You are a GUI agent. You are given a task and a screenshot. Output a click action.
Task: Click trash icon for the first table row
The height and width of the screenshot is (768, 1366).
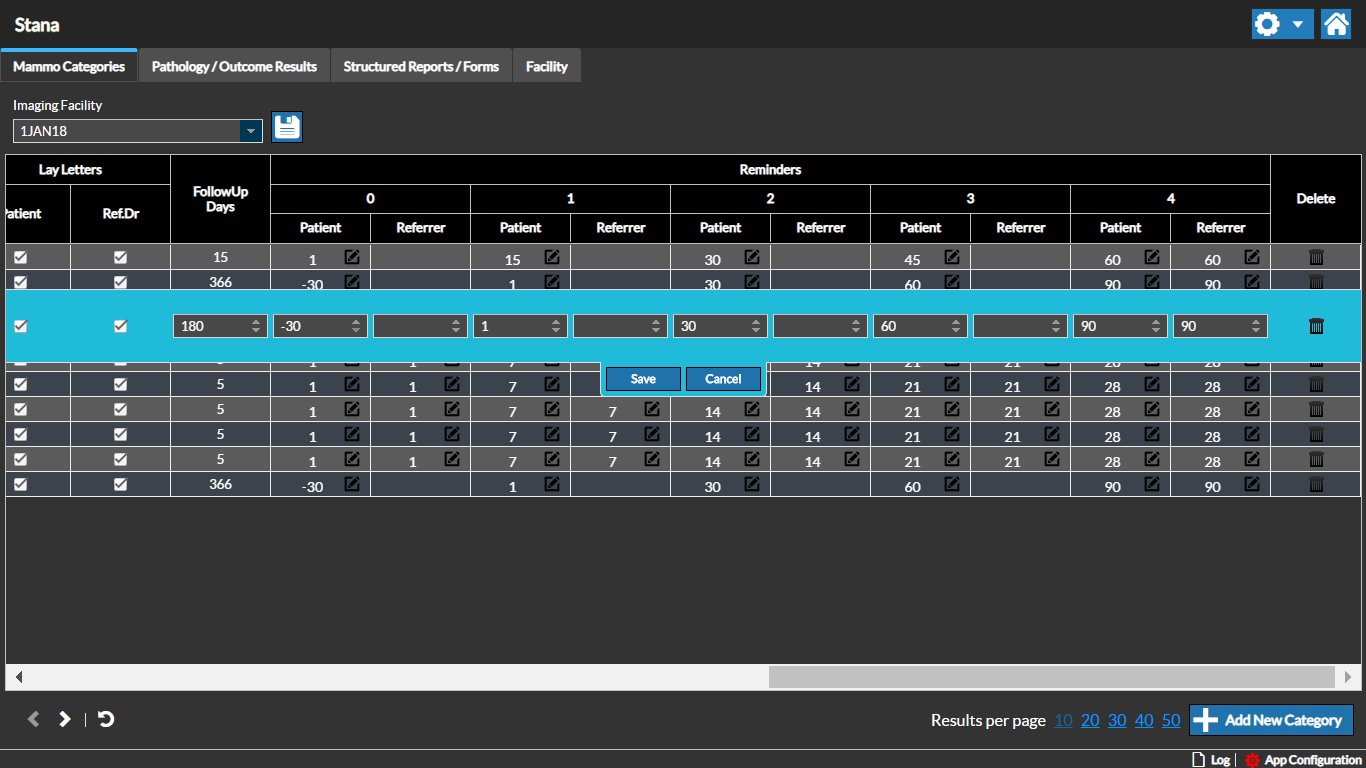click(x=1316, y=257)
